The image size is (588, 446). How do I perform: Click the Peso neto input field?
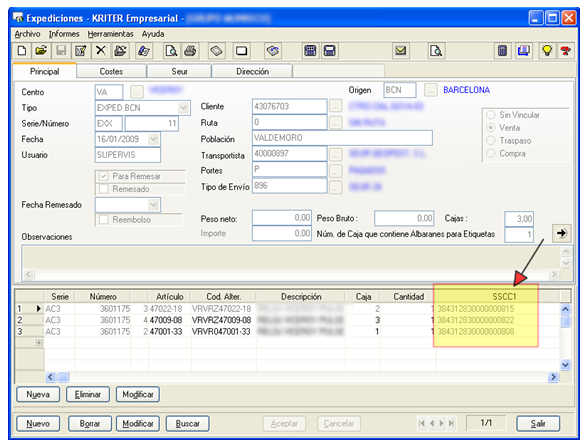282,218
